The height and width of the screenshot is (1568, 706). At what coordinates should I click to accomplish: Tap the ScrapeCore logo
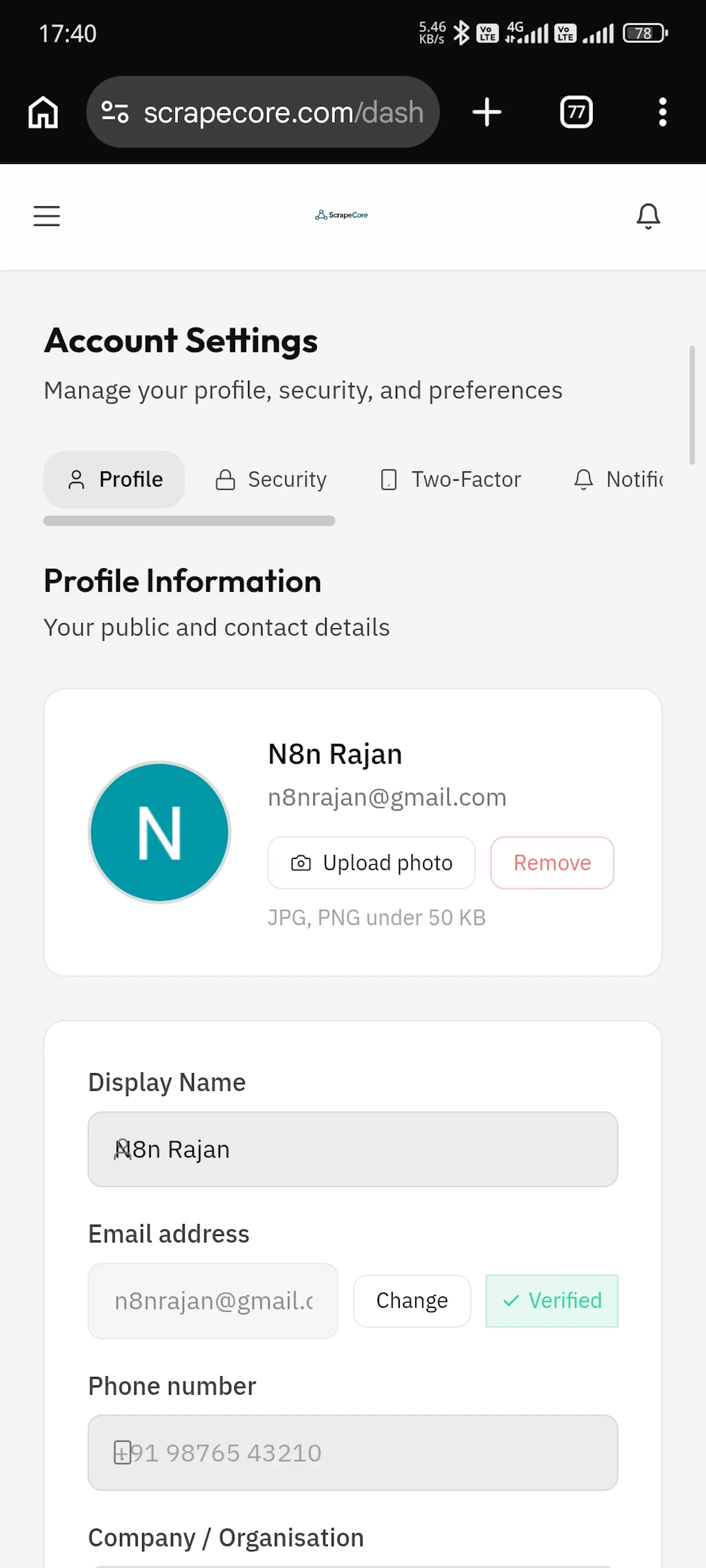[x=341, y=215]
